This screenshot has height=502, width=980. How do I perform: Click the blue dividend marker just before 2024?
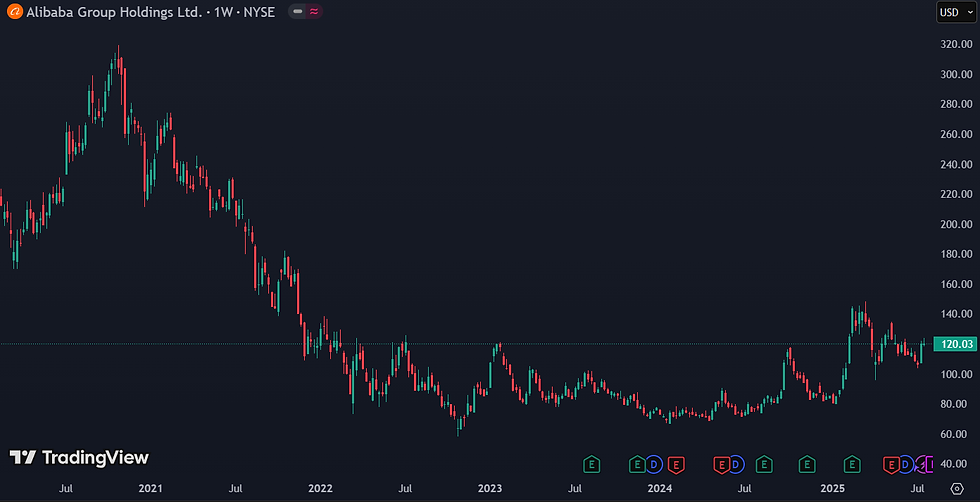(653, 464)
